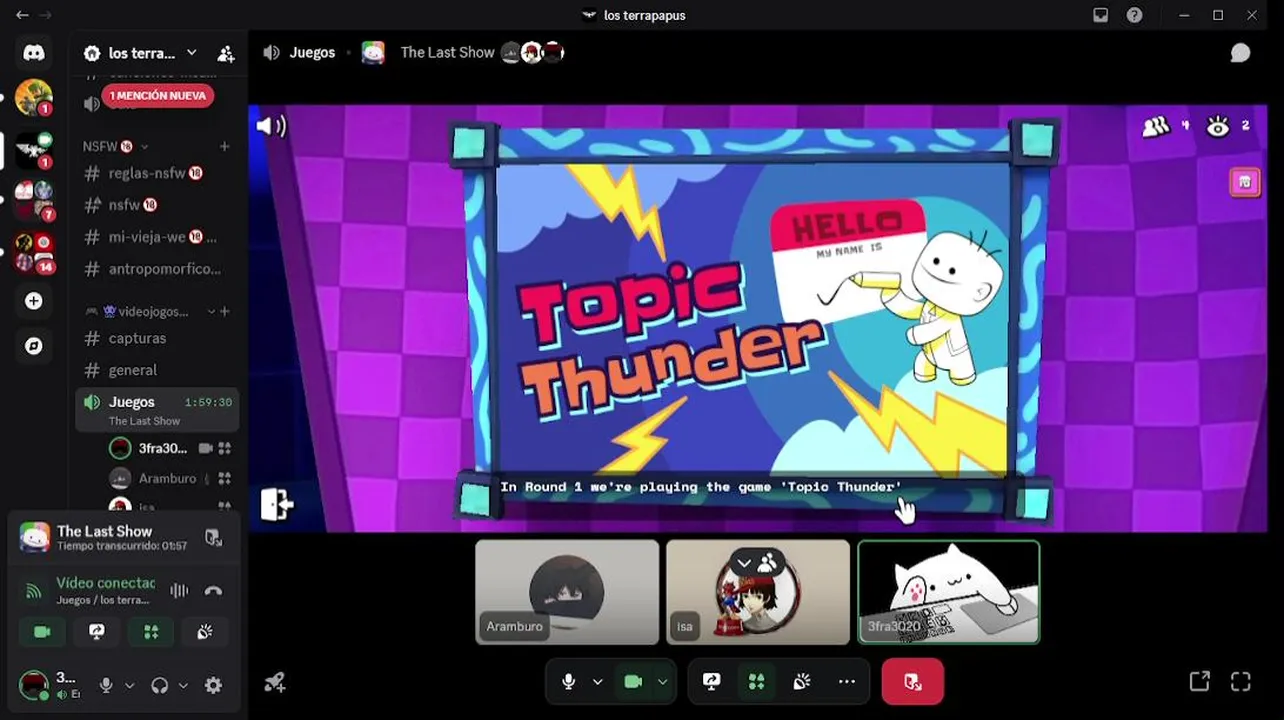
Task: Deafen using headphones icon in user panel
Action: point(160,685)
